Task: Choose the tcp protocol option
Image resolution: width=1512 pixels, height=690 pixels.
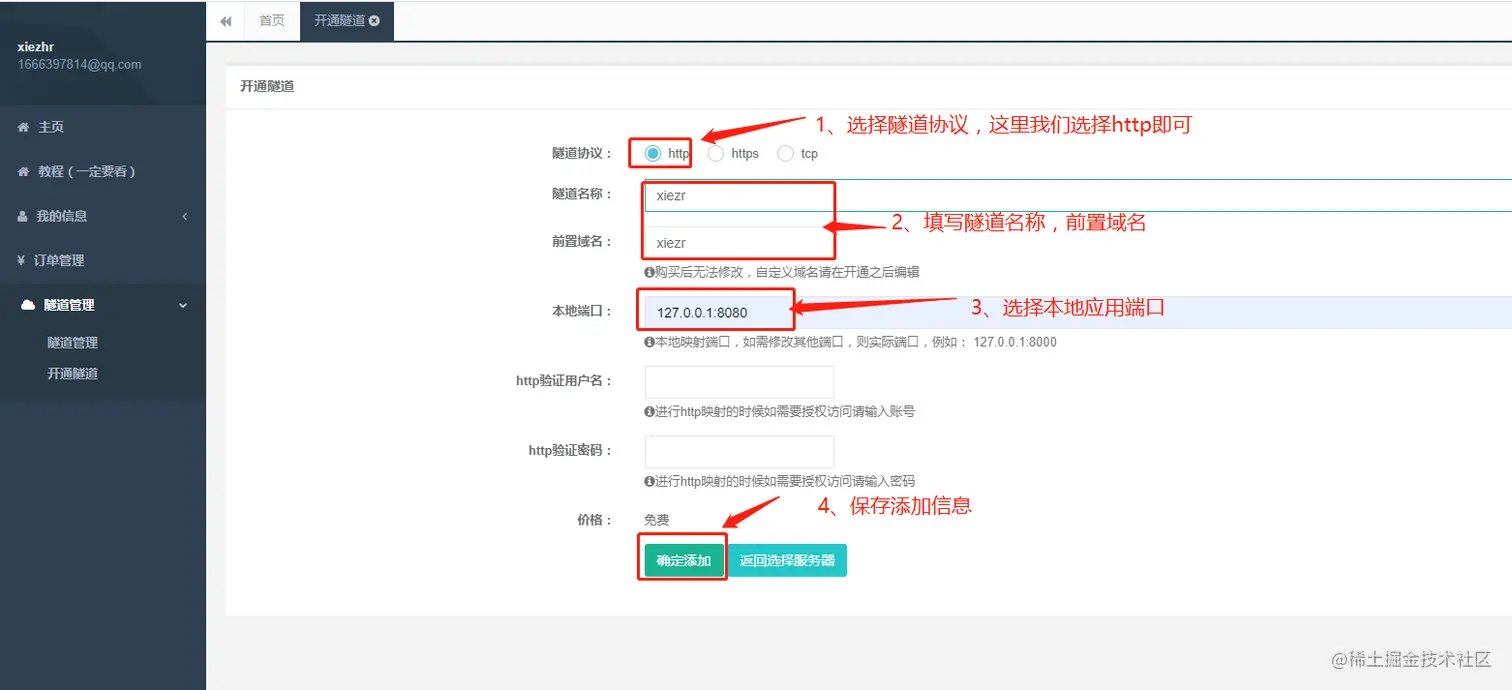Action: (786, 153)
